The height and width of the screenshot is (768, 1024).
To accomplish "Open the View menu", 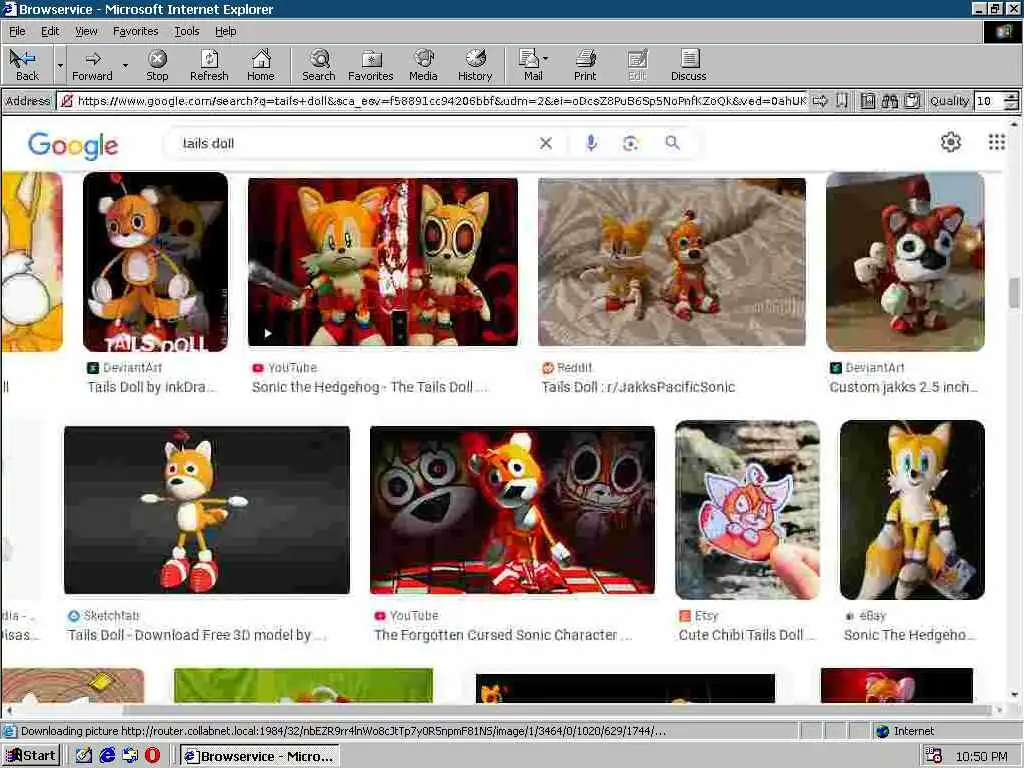I will click(86, 31).
